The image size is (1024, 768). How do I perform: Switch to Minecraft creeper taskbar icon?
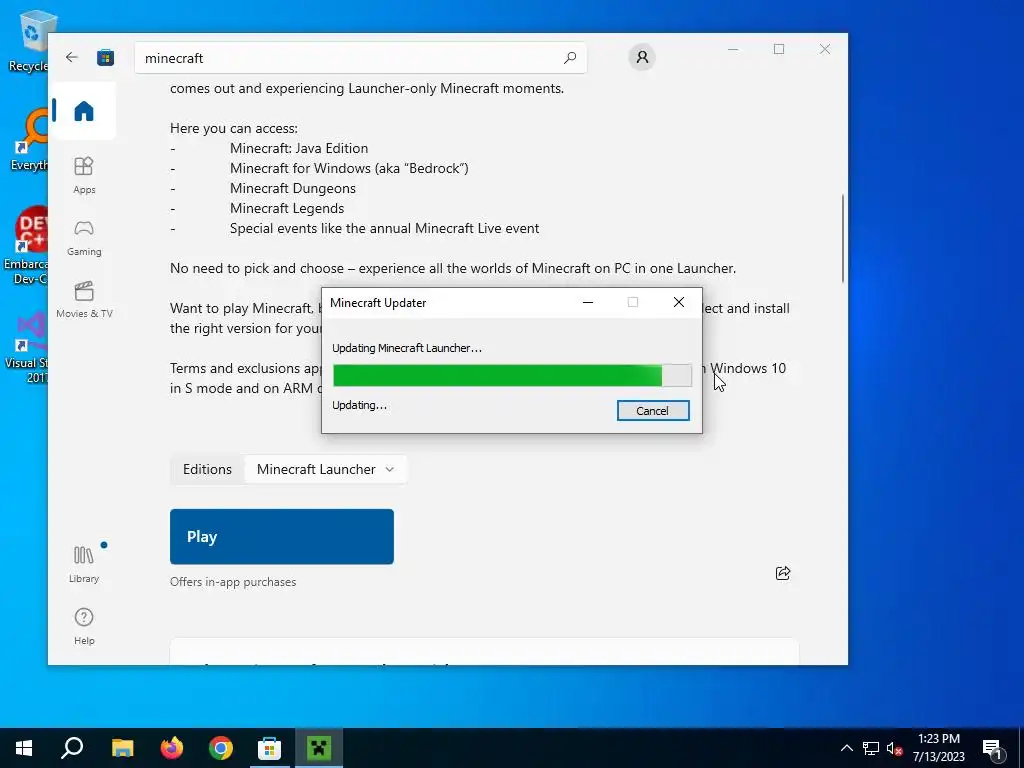(x=319, y=748)
